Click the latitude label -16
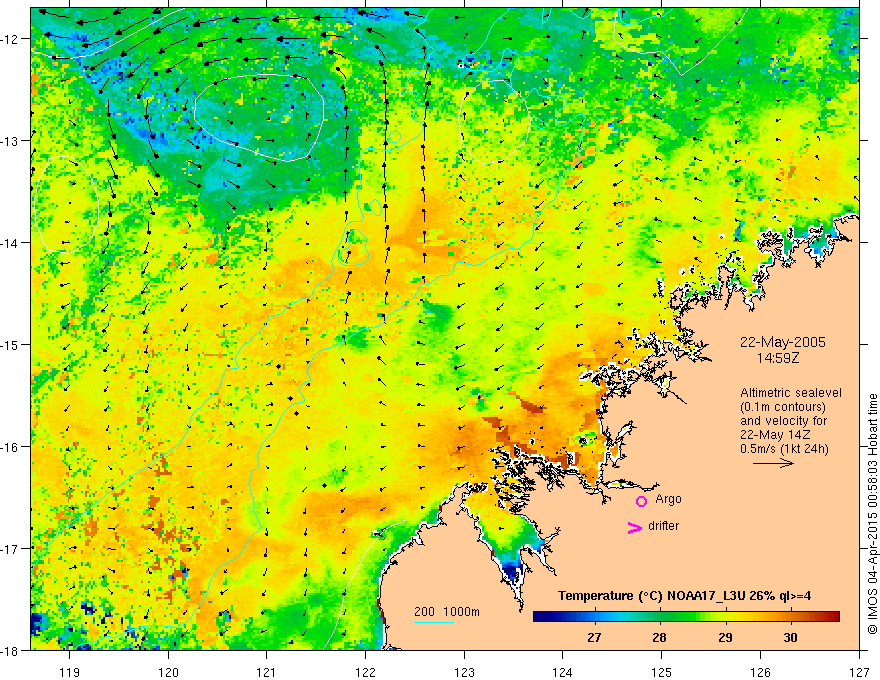This screenshot has height=680, width=880. (x=11, y=447)
